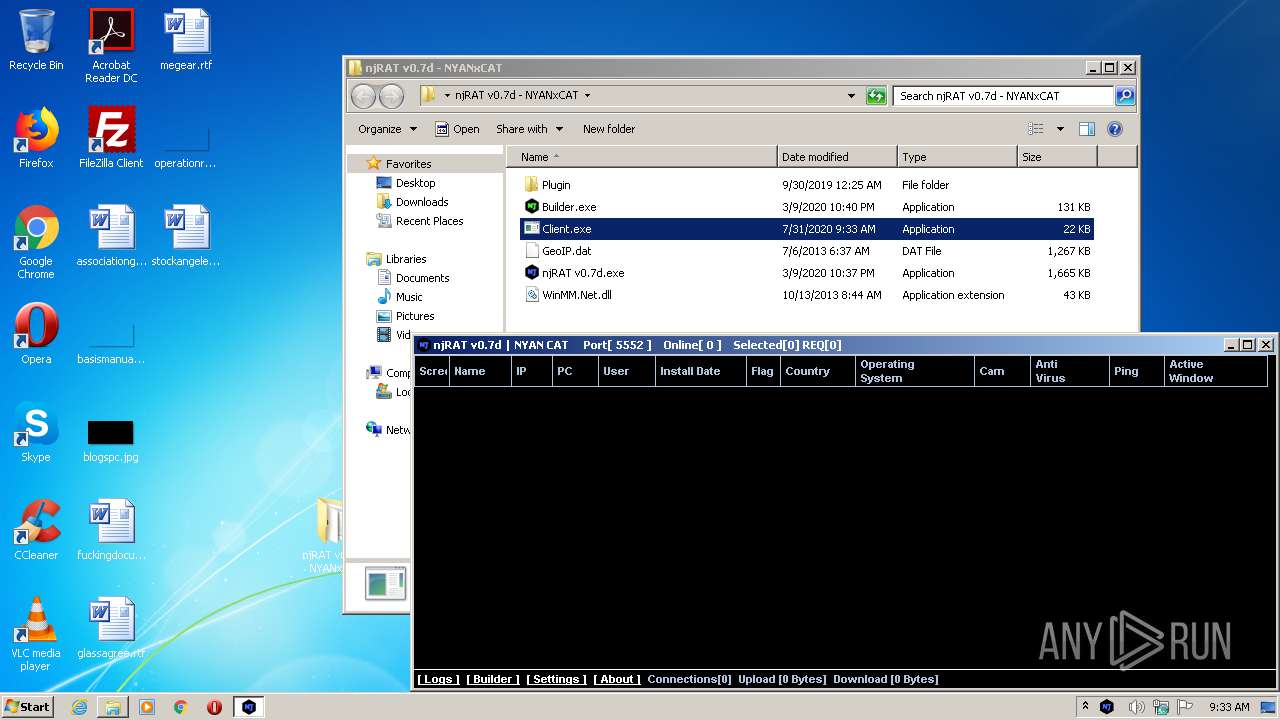Image resolution: width=1280 pixels, height=720 pixels.
Task: Click the njRAT taskbar button
Action: [x=249, y=707]
